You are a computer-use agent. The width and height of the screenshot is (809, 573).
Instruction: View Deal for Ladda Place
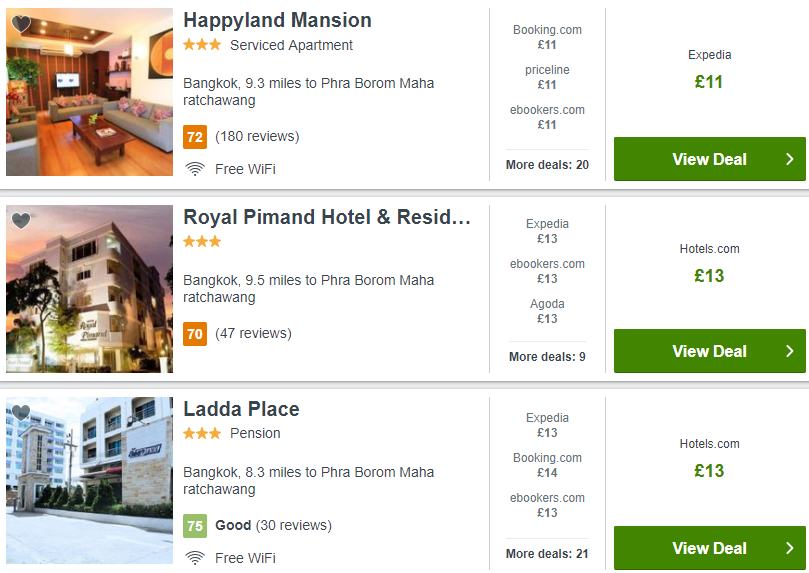tap(709, 548)
